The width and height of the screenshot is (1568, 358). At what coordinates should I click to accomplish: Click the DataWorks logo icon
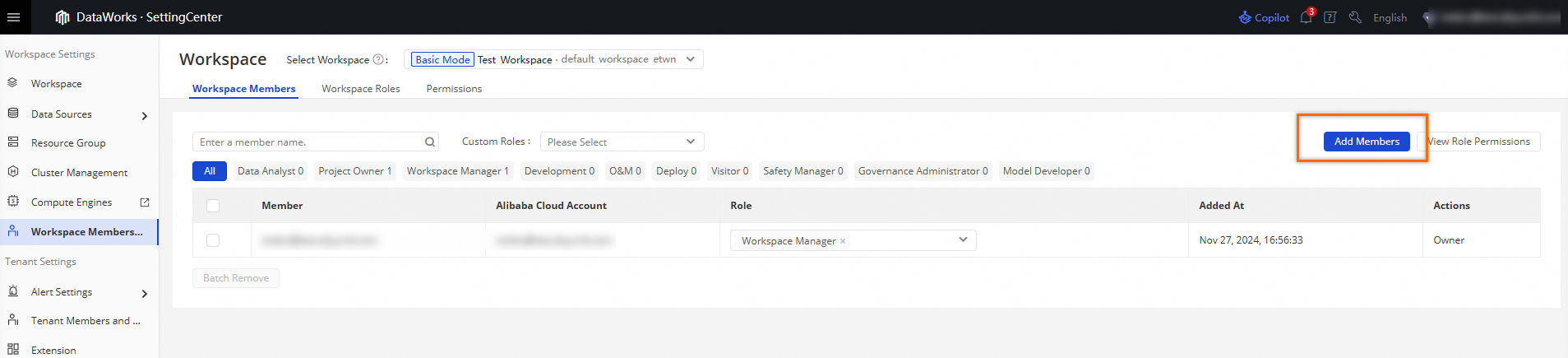click(62, 17)
